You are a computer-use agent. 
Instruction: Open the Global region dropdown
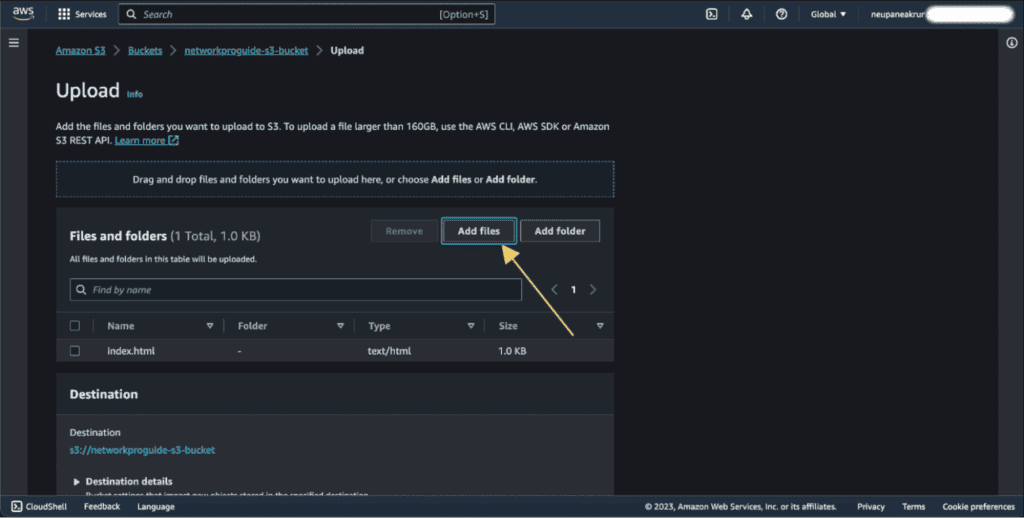tap(828, 14)
